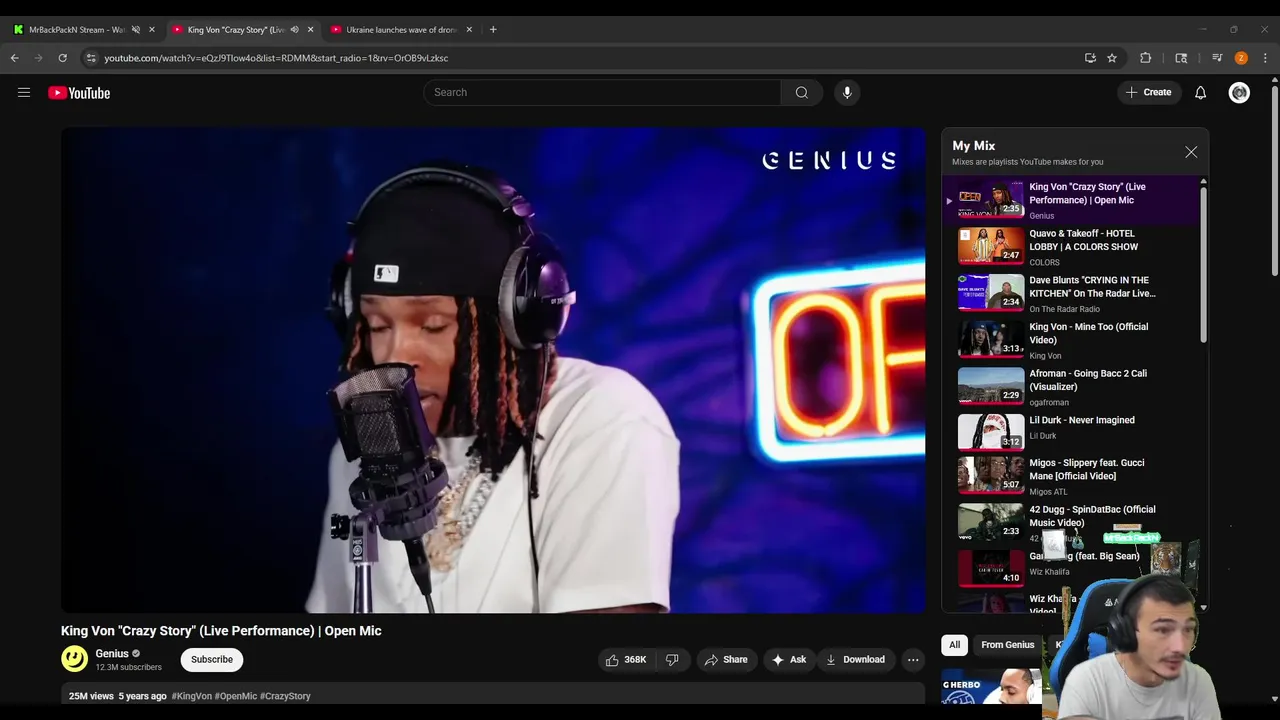Go back in browser history
1280x720 pixels.
point(15,58)
